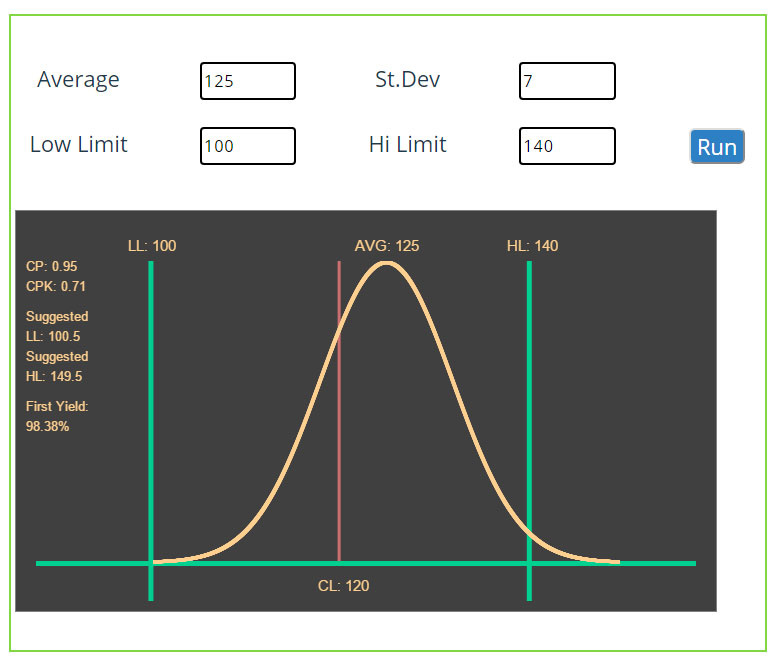Click the 'AVG: 125' chart label
This screenshot has width=778, height=666.
[x=387, y=246]
